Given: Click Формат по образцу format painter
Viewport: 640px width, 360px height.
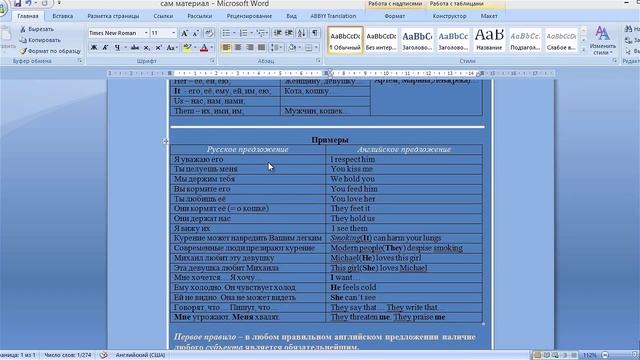Looking at the screenshot, I should click(x=50, y=51).
